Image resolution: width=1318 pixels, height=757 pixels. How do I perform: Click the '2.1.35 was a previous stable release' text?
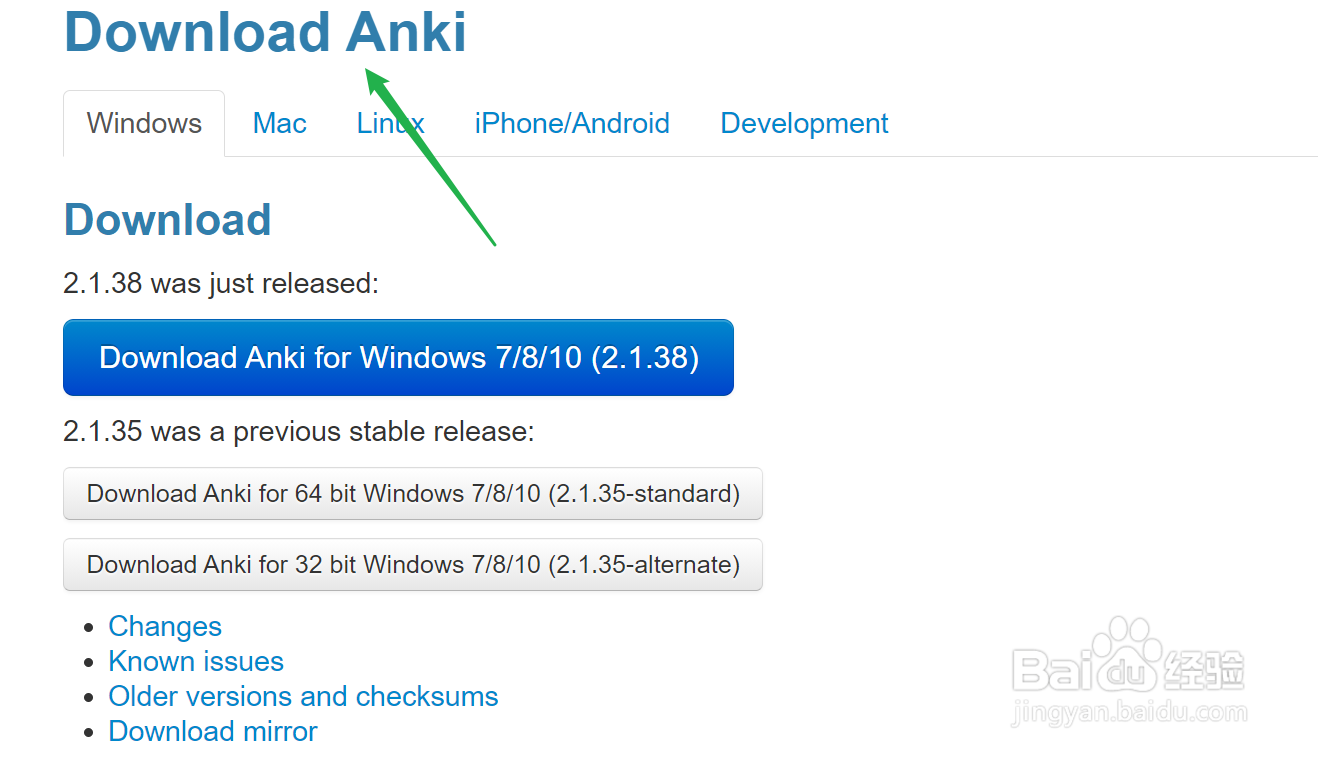click(299, 431)
